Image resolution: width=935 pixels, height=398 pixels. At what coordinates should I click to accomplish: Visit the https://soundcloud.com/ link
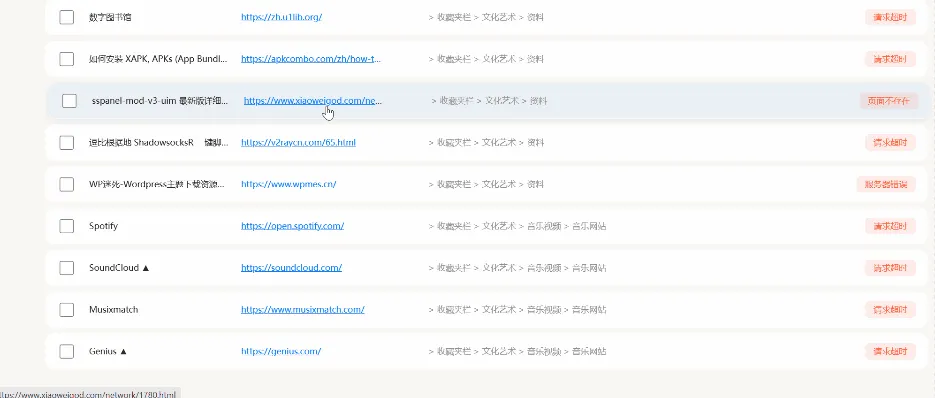[x=291, y=268]
